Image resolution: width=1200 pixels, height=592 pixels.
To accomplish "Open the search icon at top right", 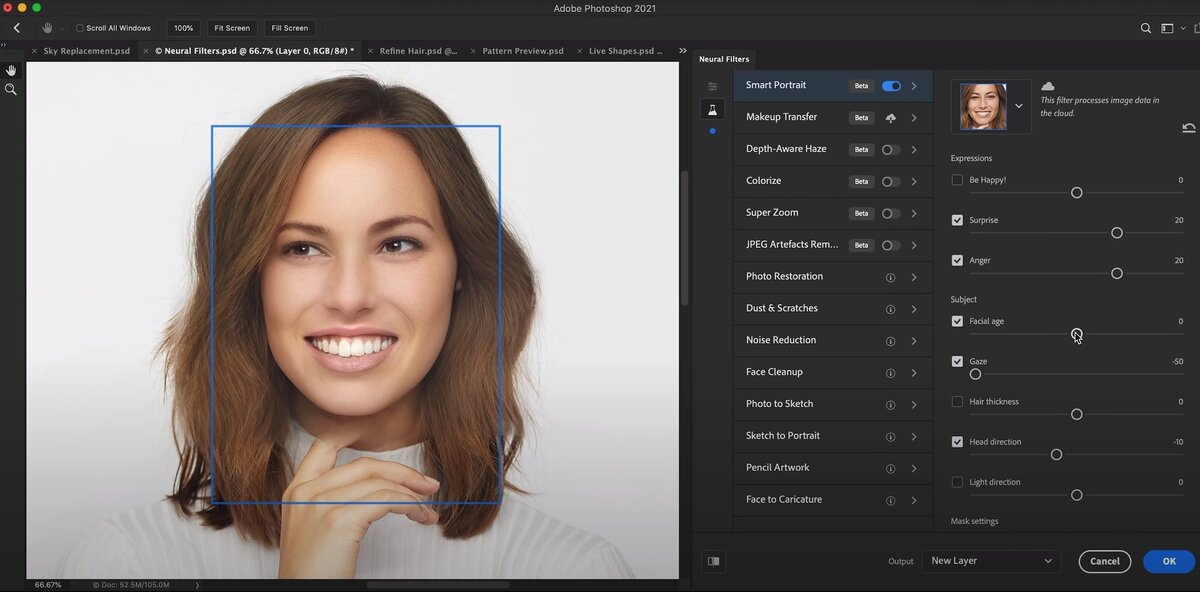I will click(1146, 29).
